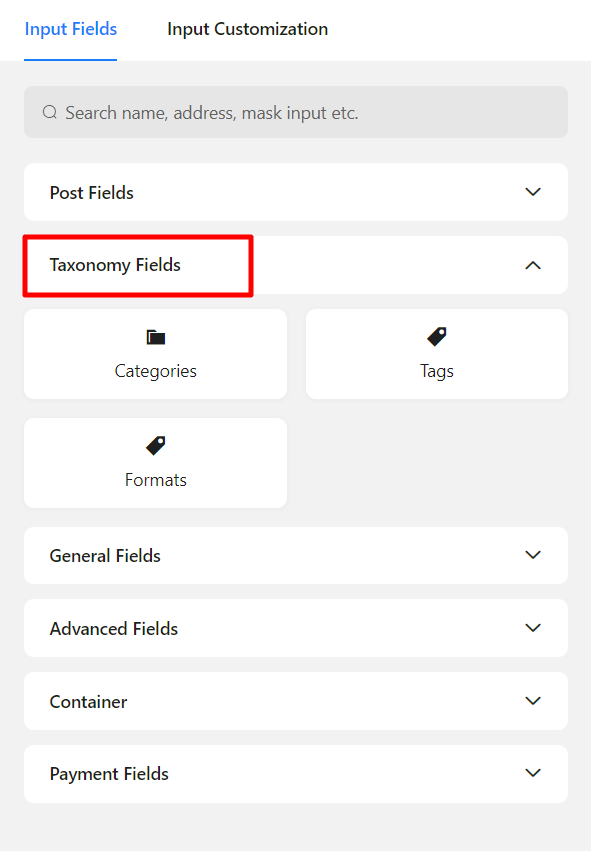This screenshot has width=591, height=851.
Task: Click the Taxonomy Fields heading
Action: [115, 265]
